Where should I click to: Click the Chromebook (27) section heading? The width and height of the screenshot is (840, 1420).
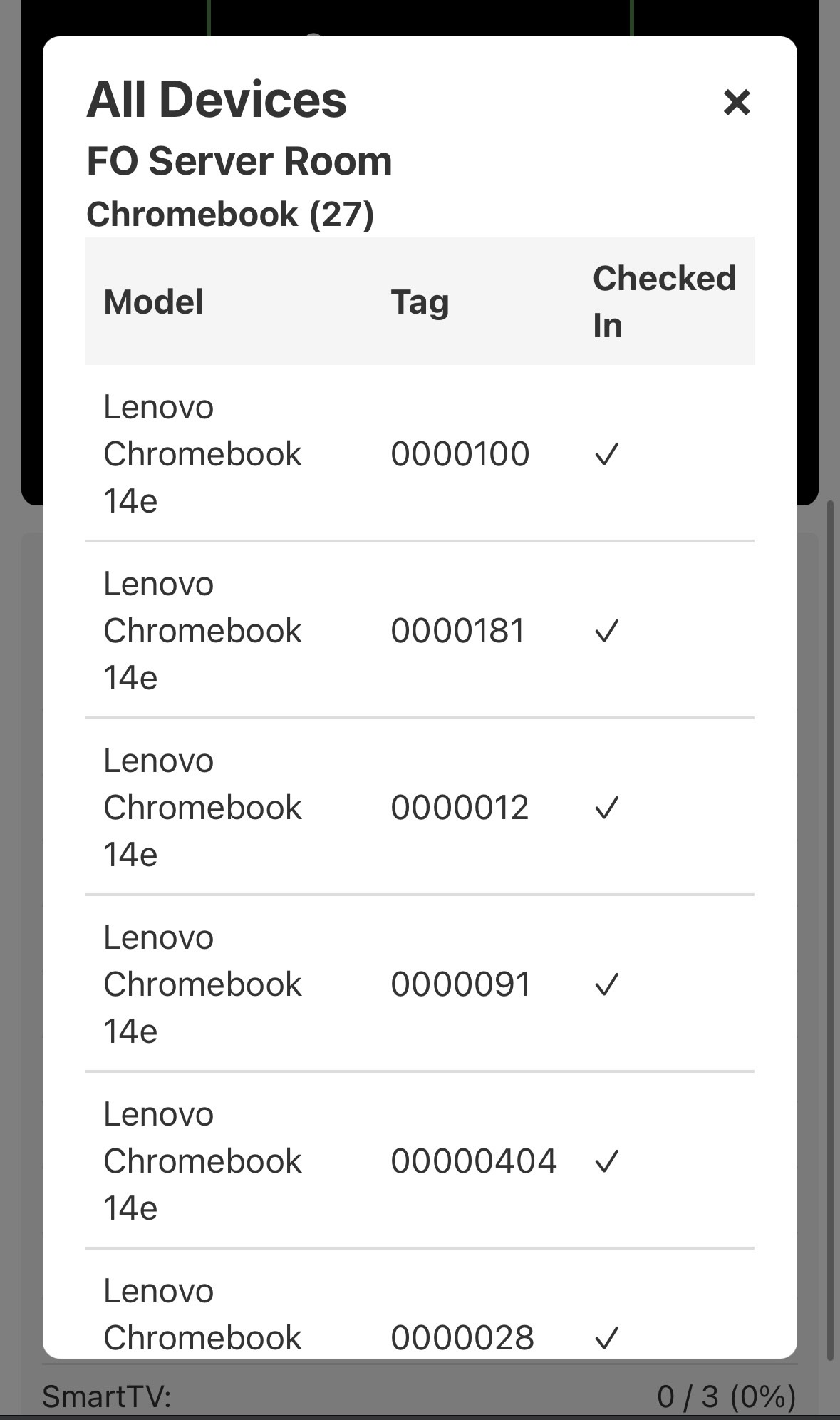tap(230, 215)
